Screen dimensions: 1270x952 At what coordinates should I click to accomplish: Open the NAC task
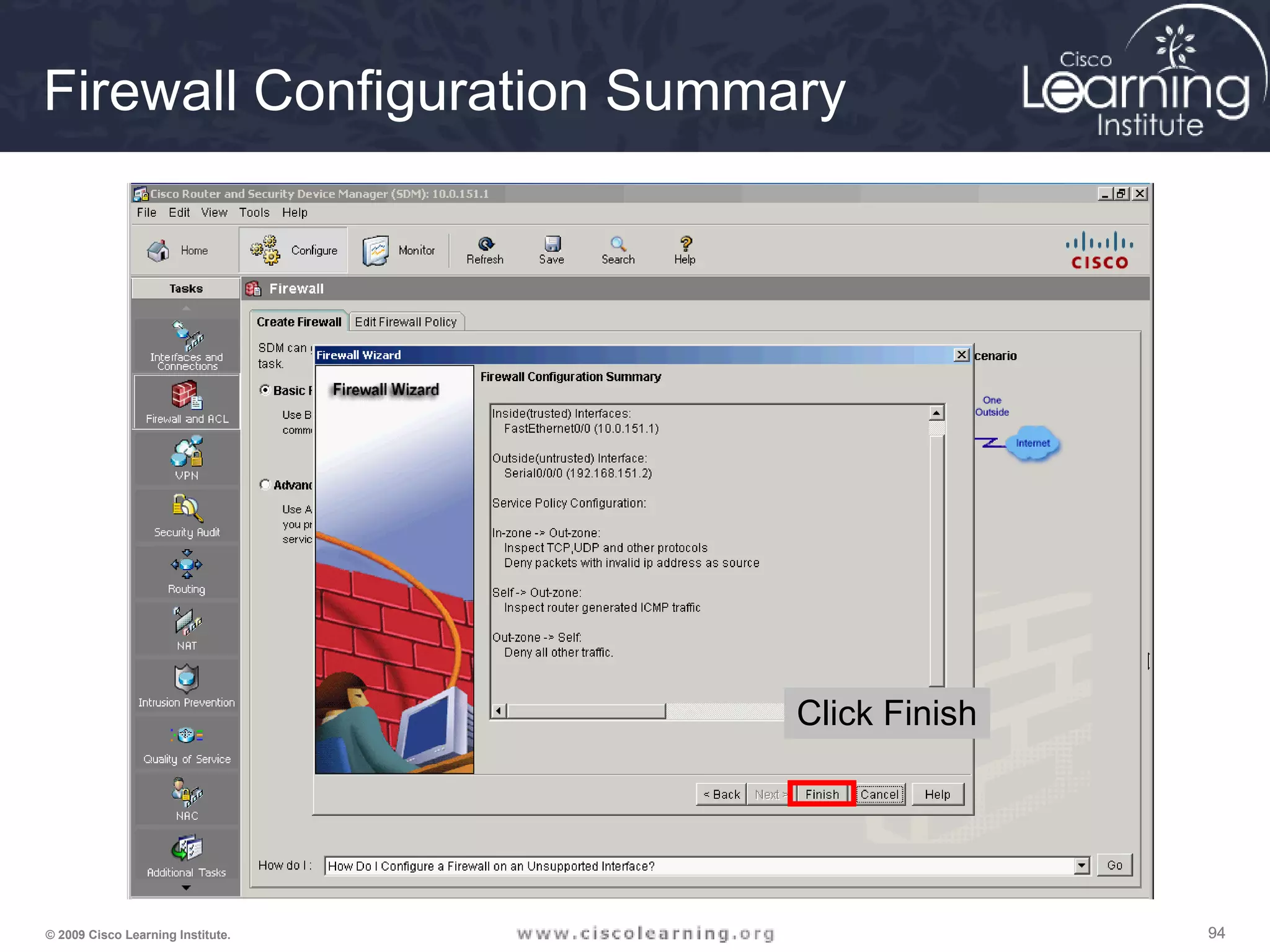187,800
